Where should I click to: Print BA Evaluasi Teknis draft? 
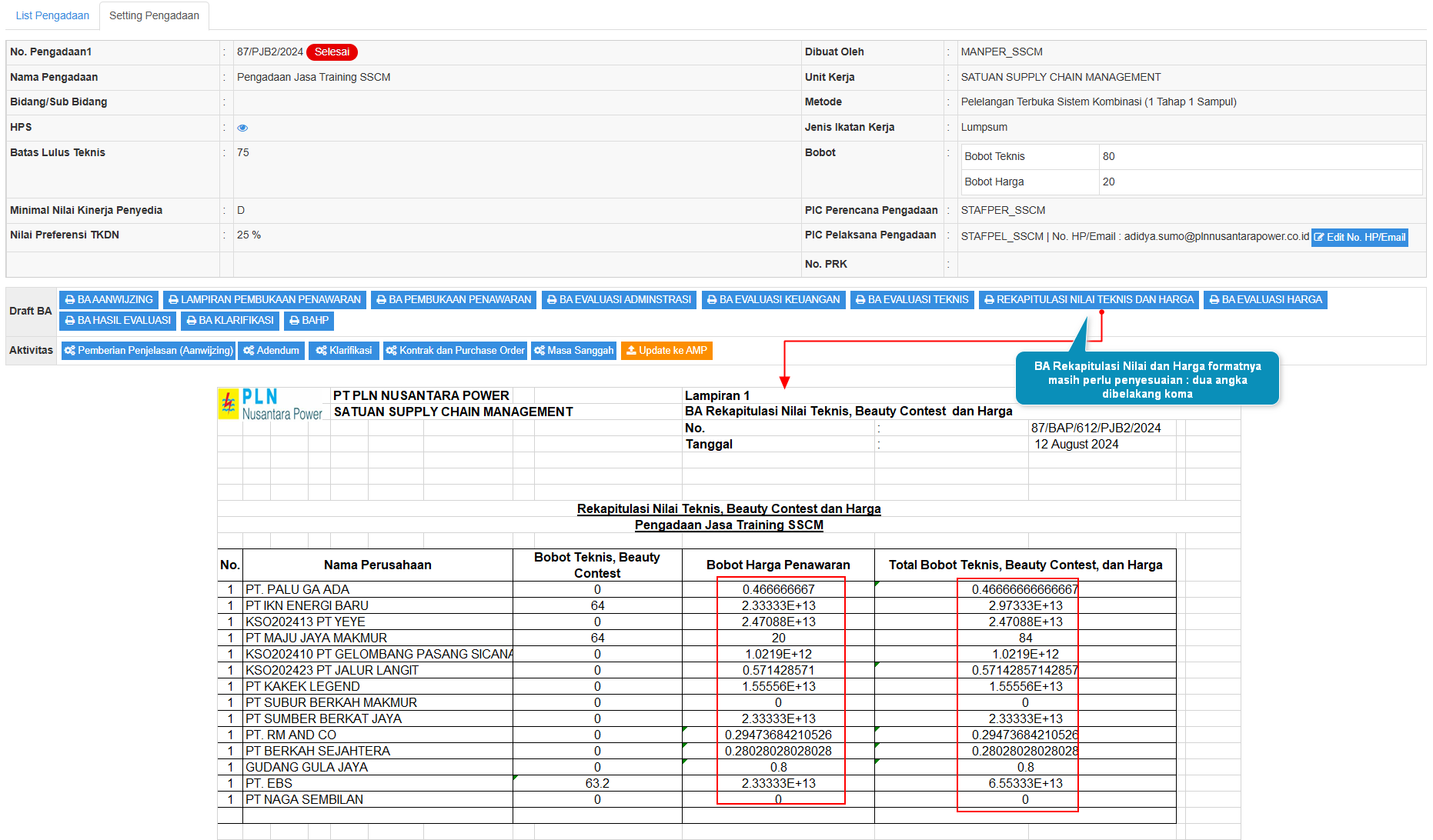912,300
